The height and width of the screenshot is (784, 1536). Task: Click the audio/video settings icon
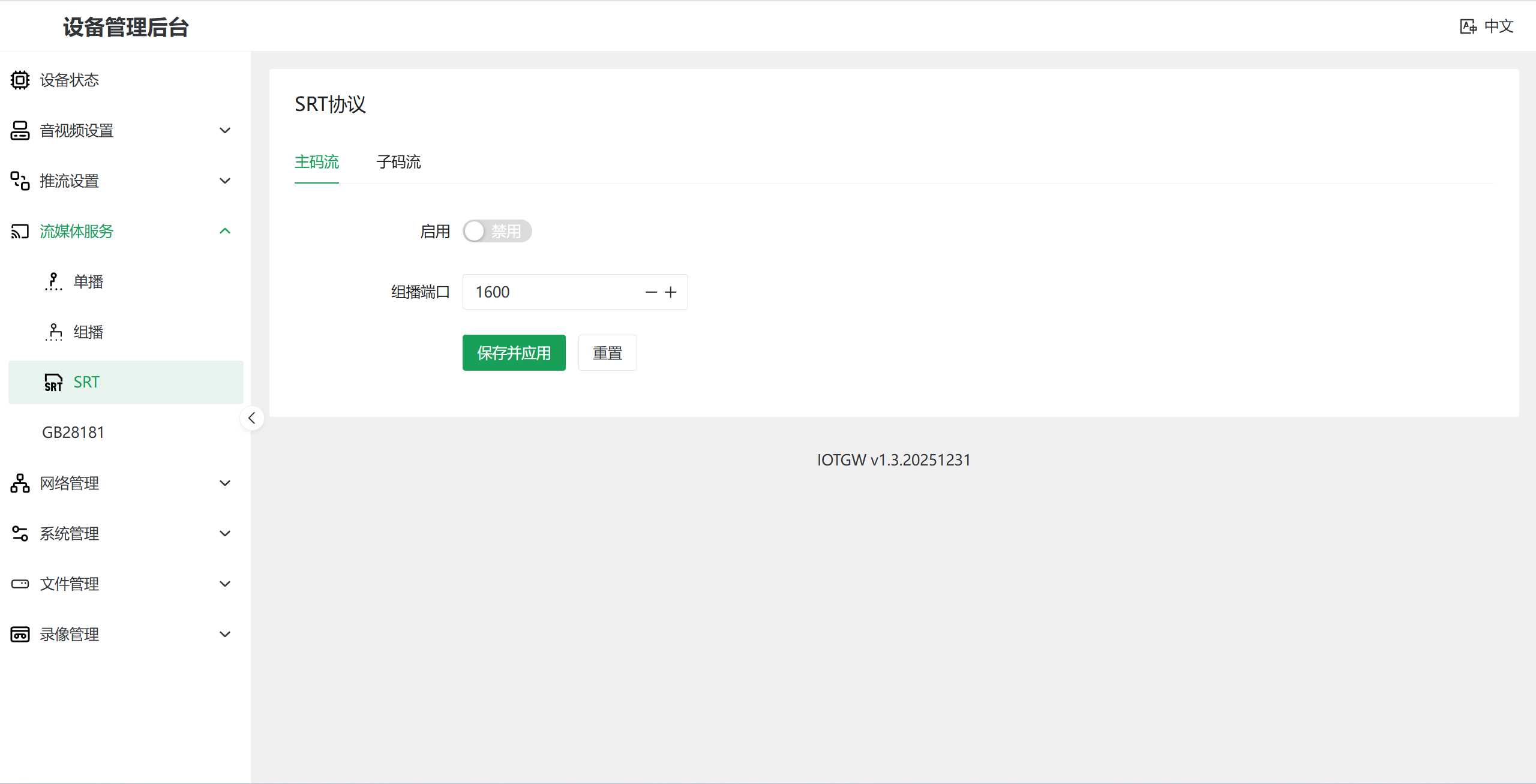[x=20, y=130]
